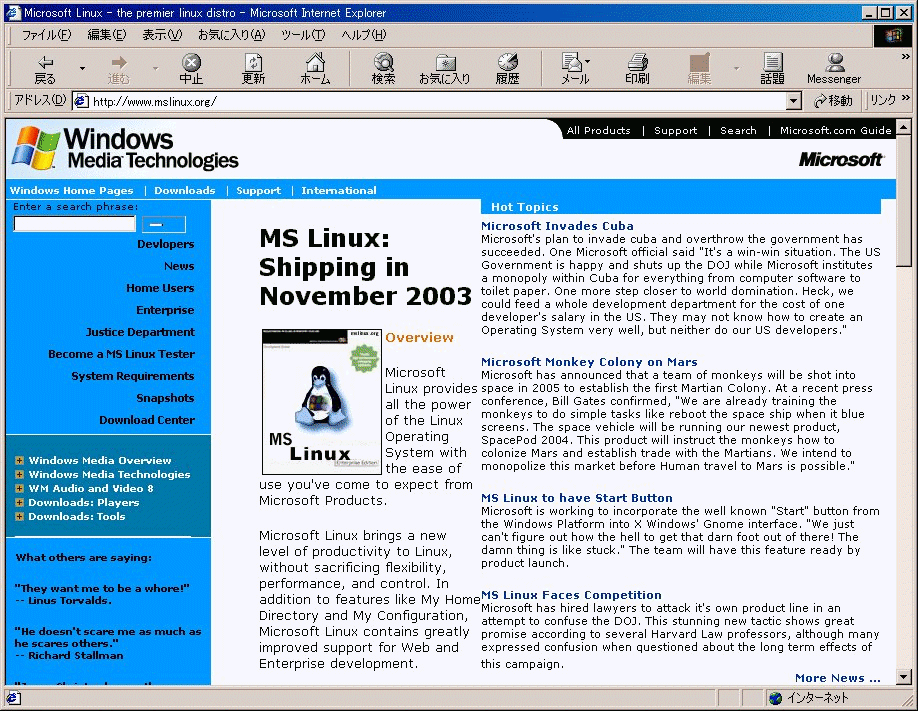Click the IE icon in the title bar
The width and height of the screenshot is (918, 711).
pos(13,12)
